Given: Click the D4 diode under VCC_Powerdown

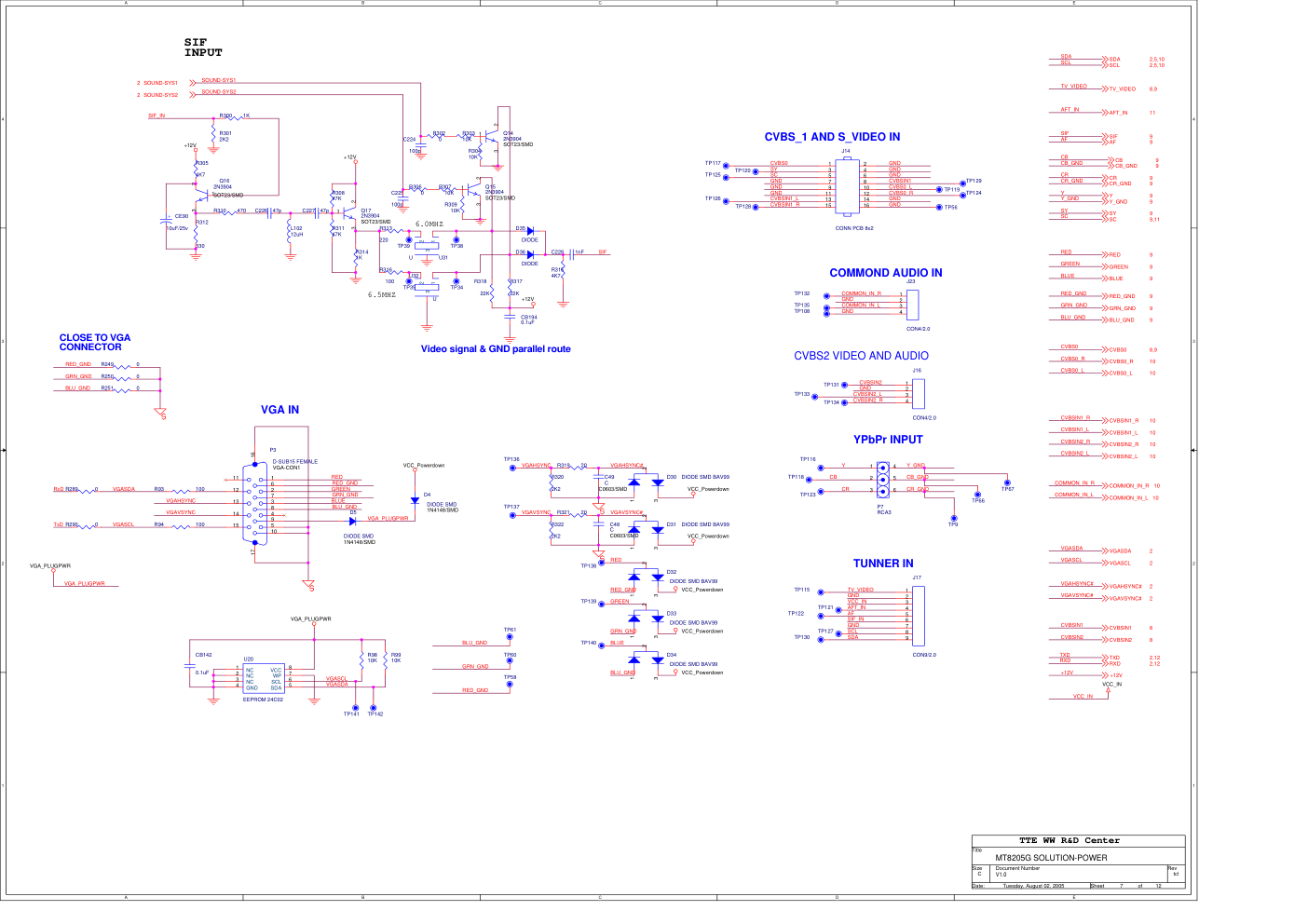Looking at the screenshot, I should coord(415,501).
